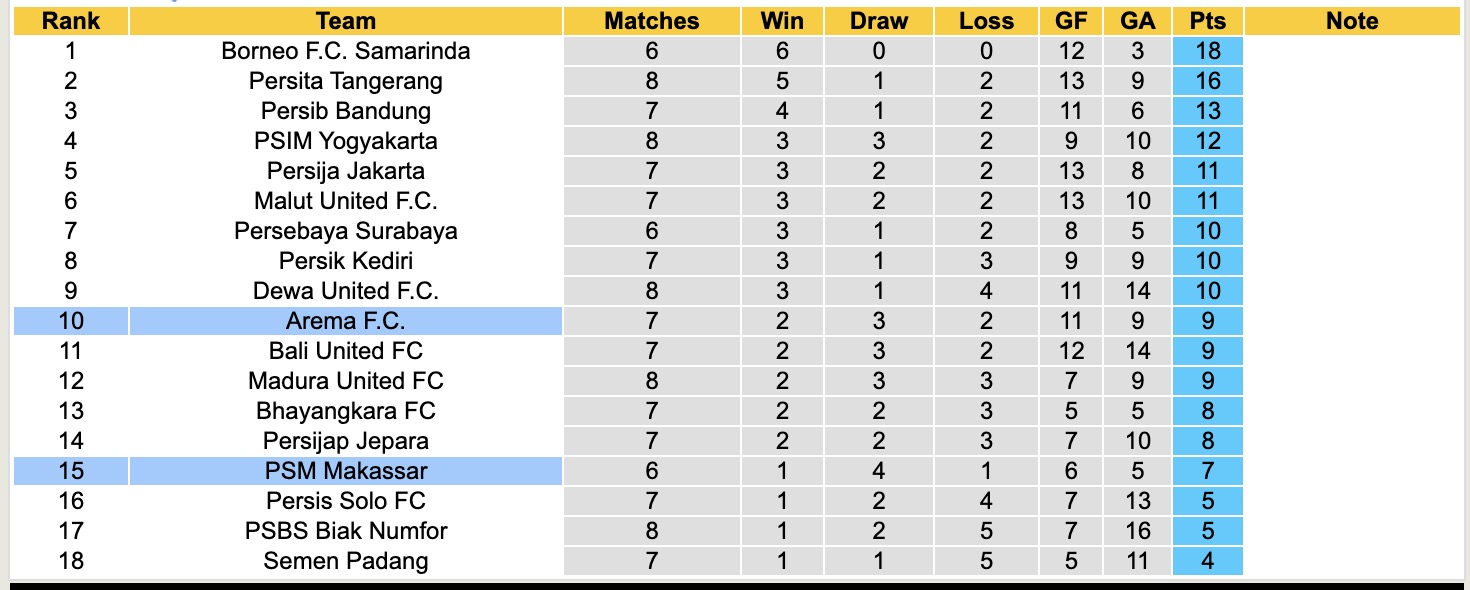
Task: Click Malut United F.C. team name
Action: 345,201
